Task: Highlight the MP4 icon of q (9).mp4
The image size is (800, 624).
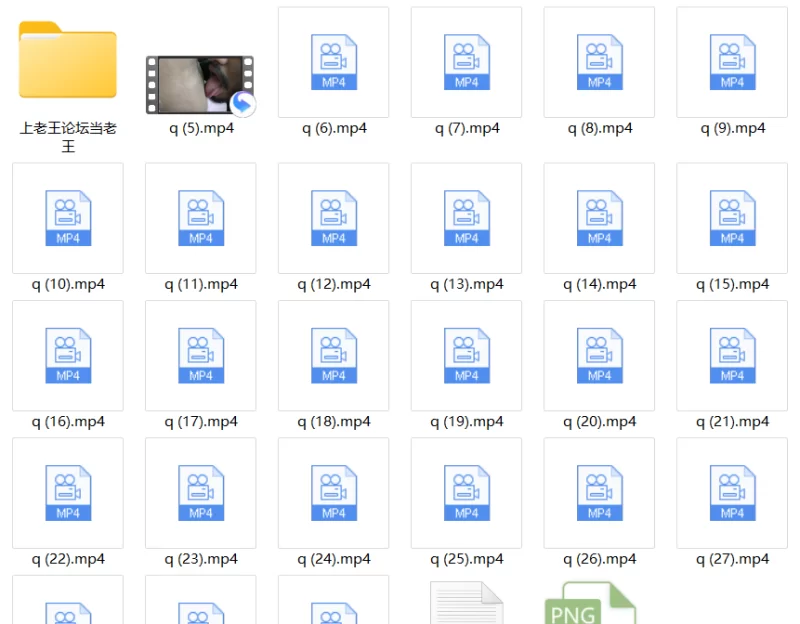Action: (x=732, y=62)
